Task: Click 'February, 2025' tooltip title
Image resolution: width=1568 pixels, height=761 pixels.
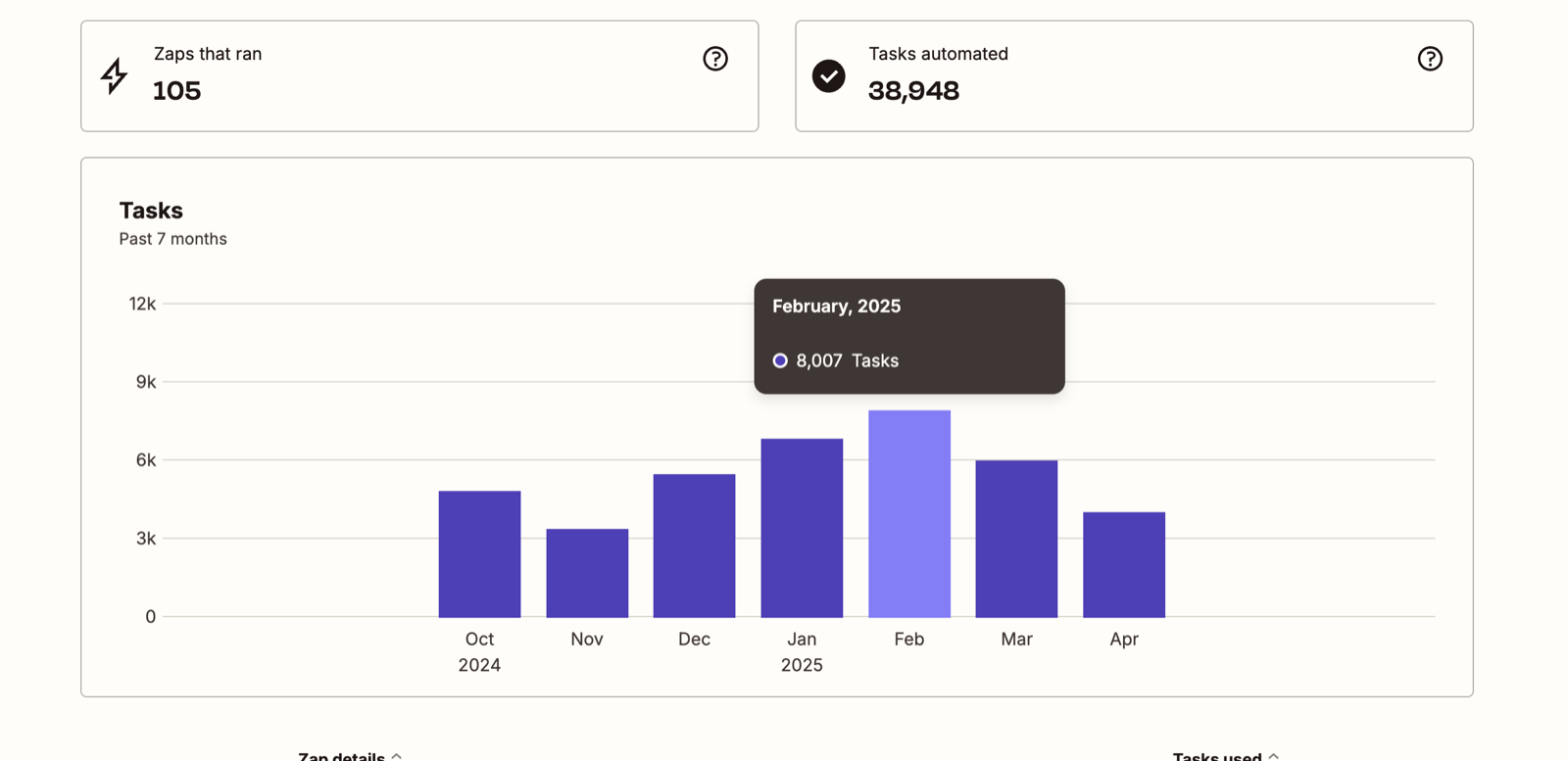Action: (x=836, y=307)
